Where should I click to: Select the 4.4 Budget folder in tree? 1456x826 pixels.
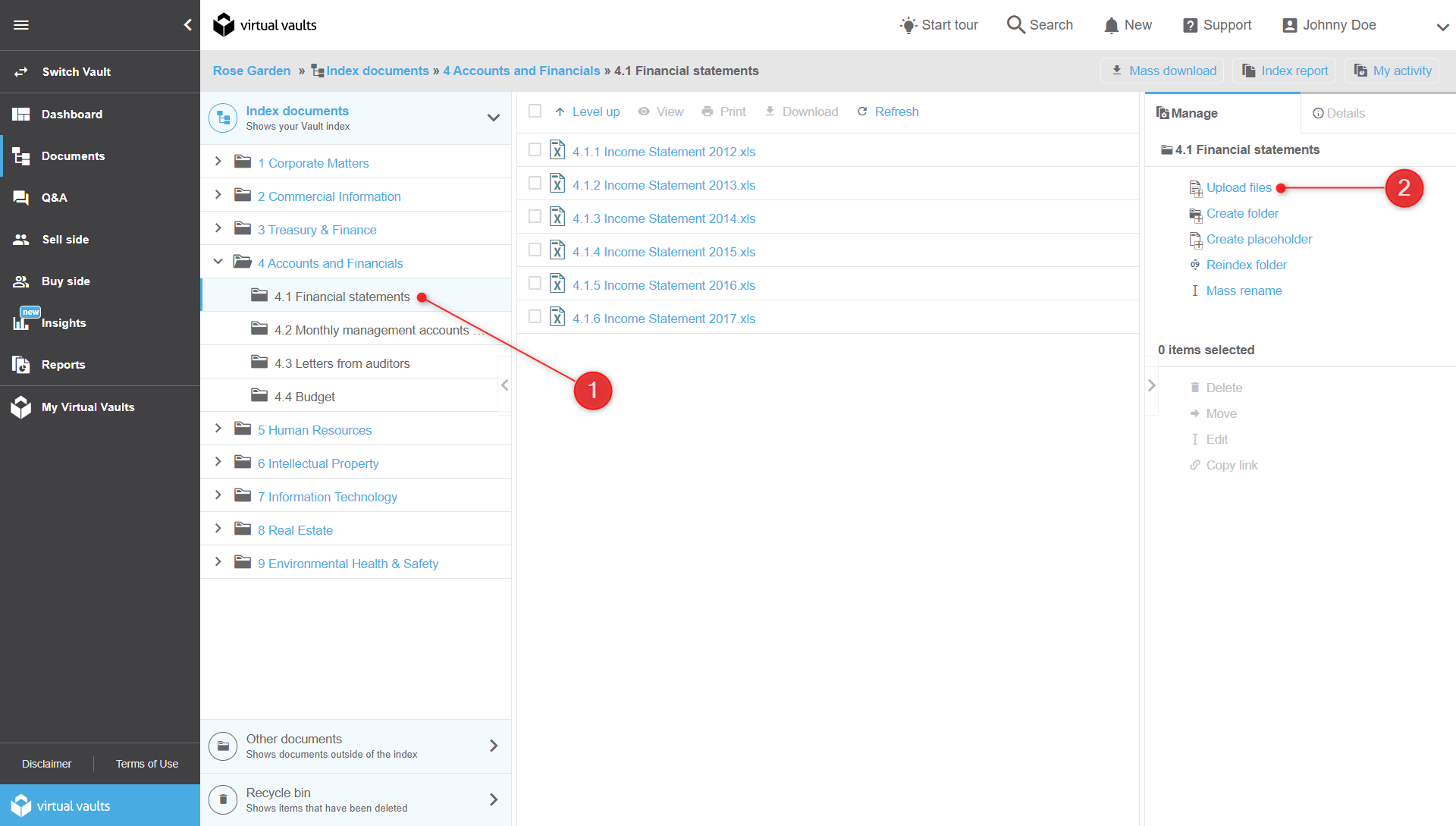[x=304, y=397]
